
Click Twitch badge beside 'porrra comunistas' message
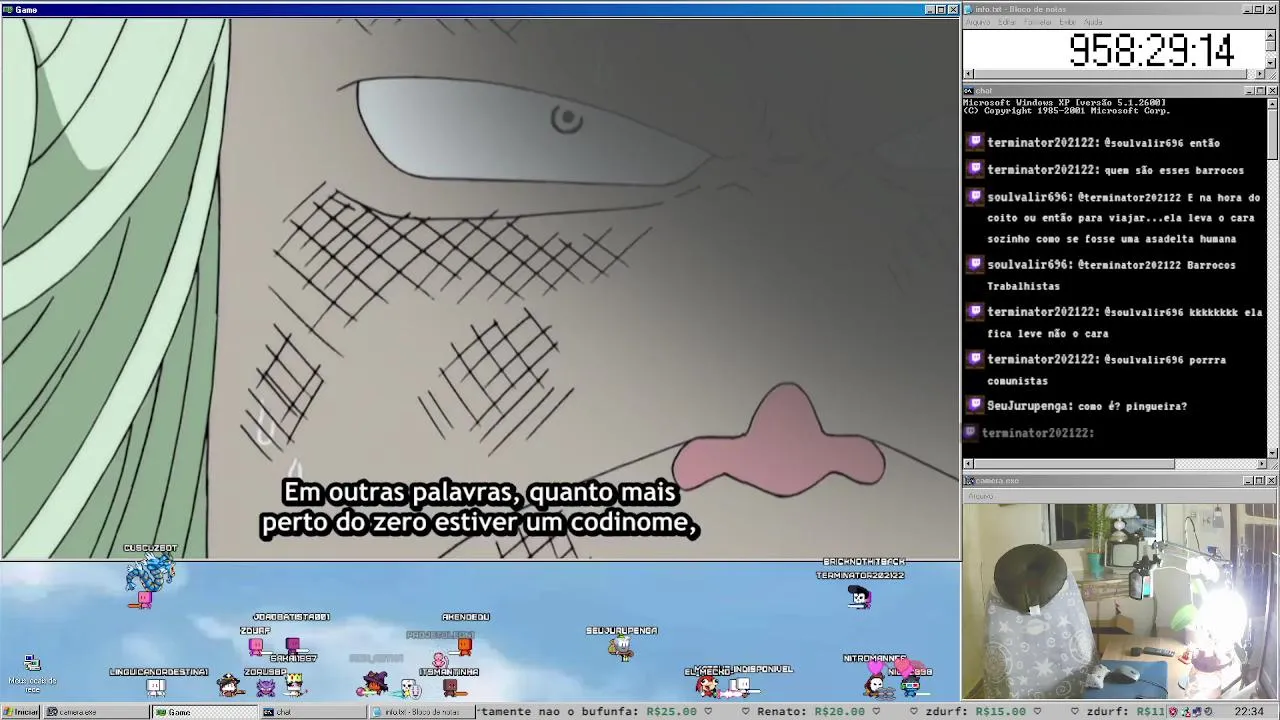pos(975,359)
